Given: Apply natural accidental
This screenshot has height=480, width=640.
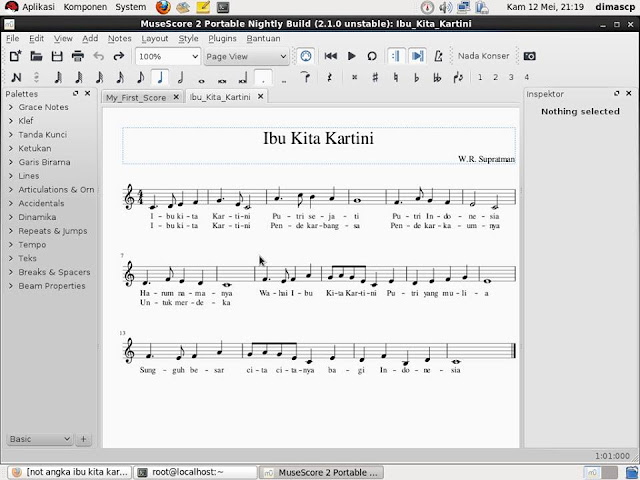Looking at the screenshot, I should coord(396,77).
